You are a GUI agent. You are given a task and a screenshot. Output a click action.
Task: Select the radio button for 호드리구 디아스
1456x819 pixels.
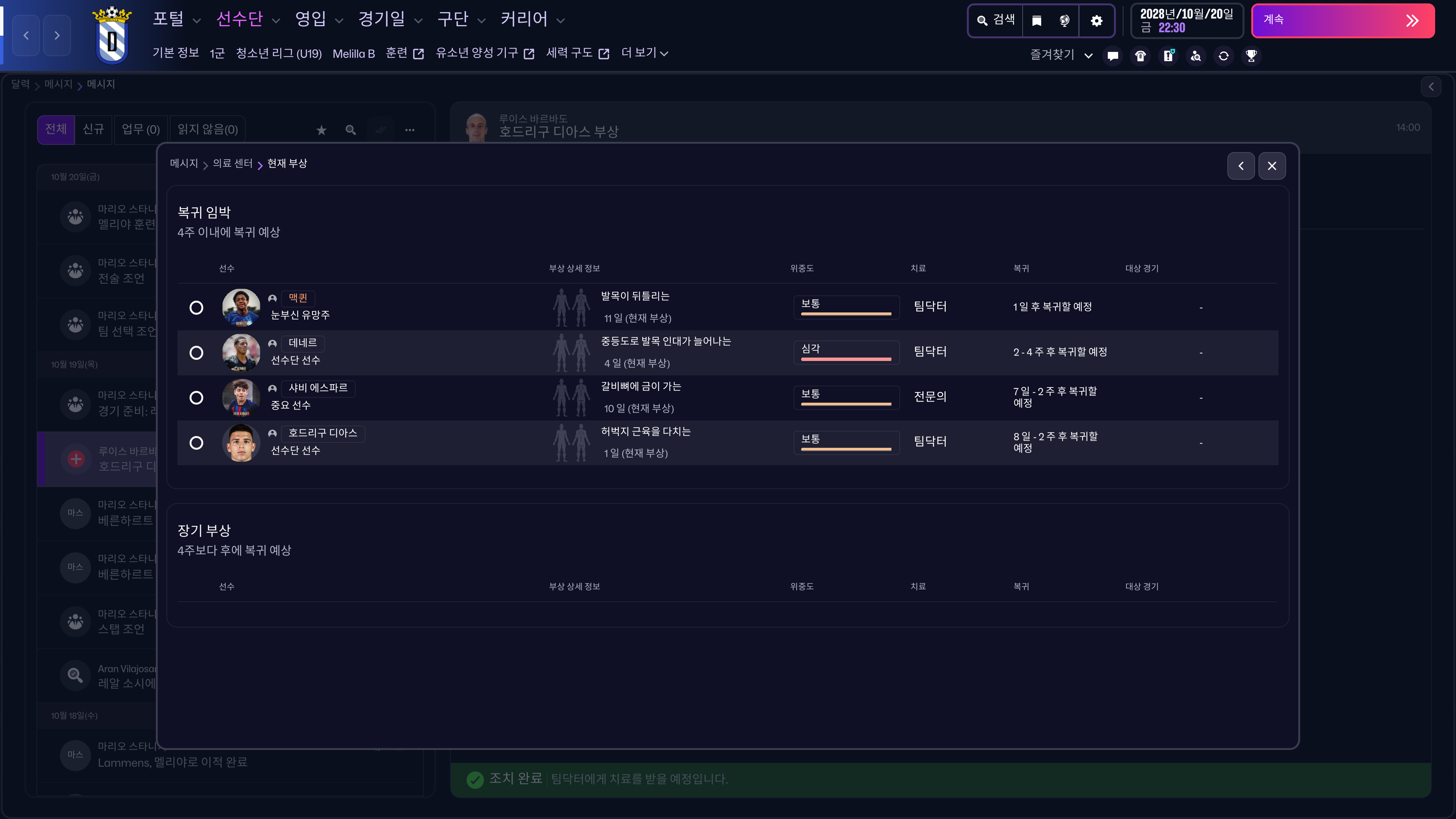pyautogui.click(x=196, y=442)
